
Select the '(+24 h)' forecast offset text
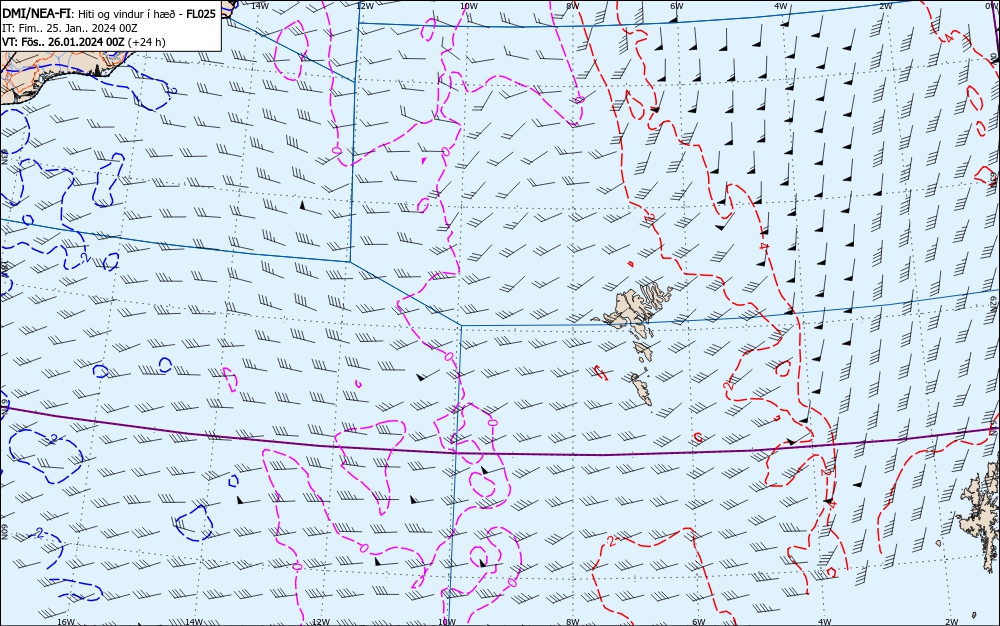click(x=147, y=42)
